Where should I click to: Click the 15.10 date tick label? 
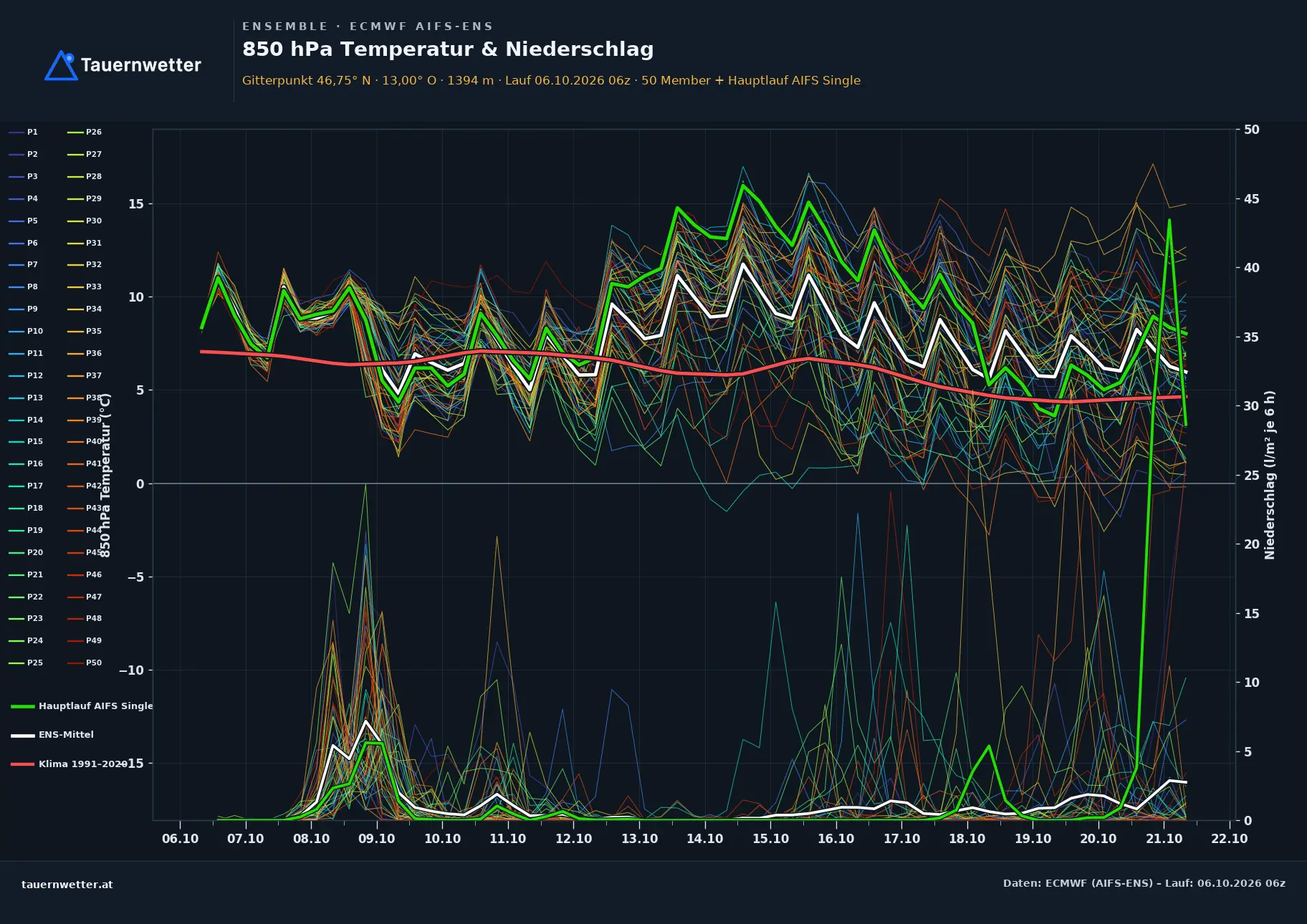point(770,839)
